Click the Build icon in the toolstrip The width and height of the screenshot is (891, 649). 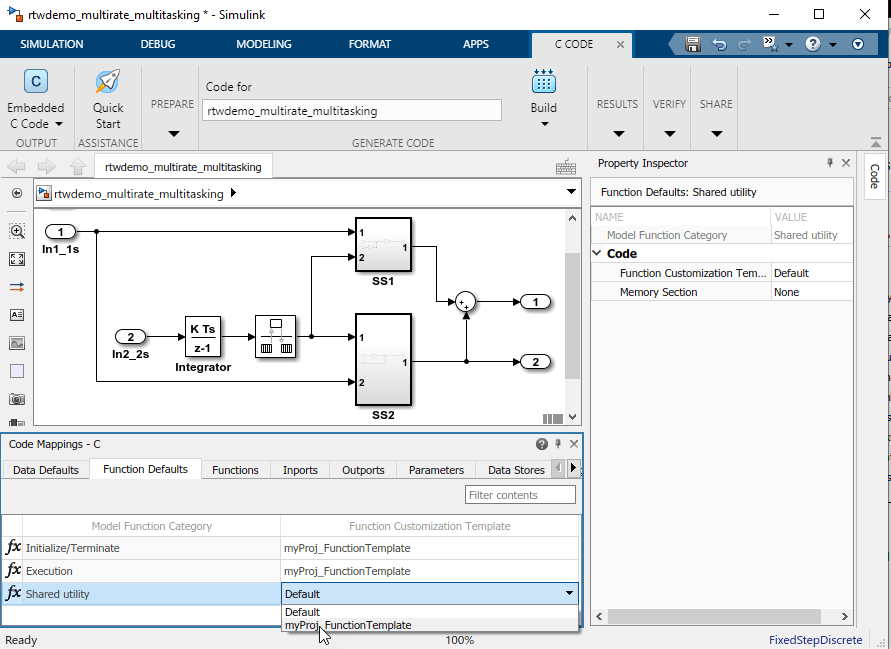[544, 82]
